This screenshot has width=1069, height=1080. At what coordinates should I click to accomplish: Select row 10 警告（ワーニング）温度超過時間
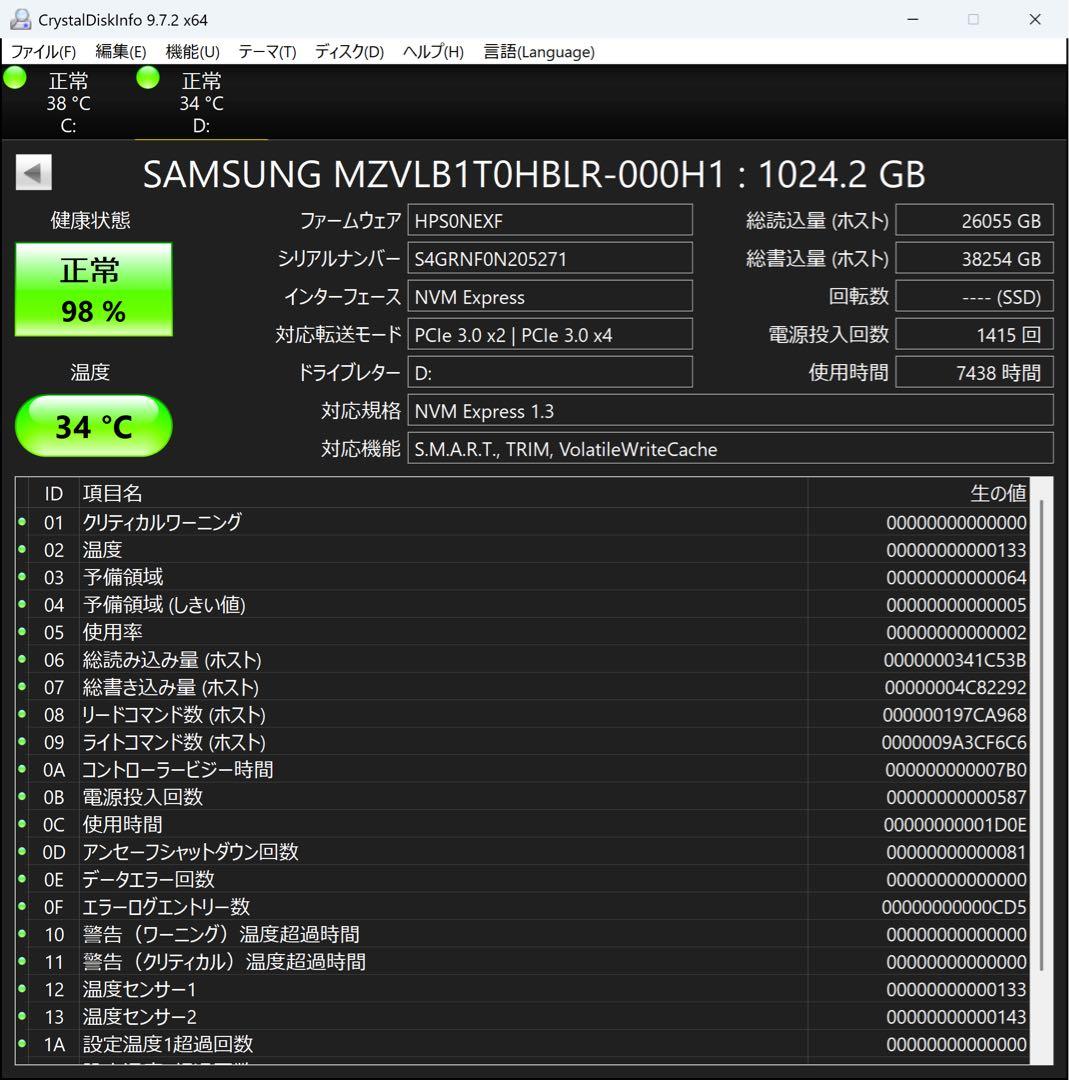click(x=523, y=934)
